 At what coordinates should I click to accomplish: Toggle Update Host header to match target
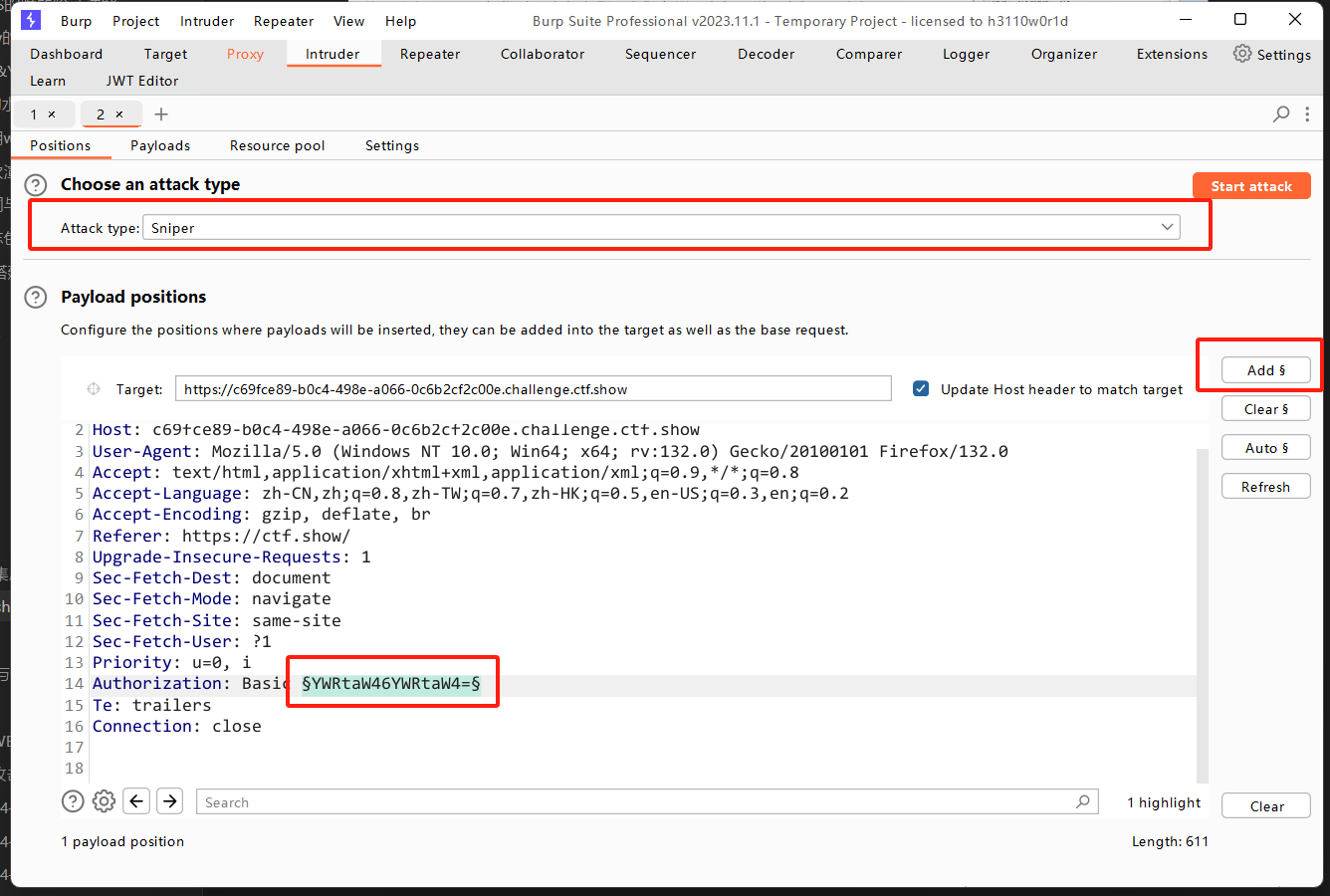[921, 389]
